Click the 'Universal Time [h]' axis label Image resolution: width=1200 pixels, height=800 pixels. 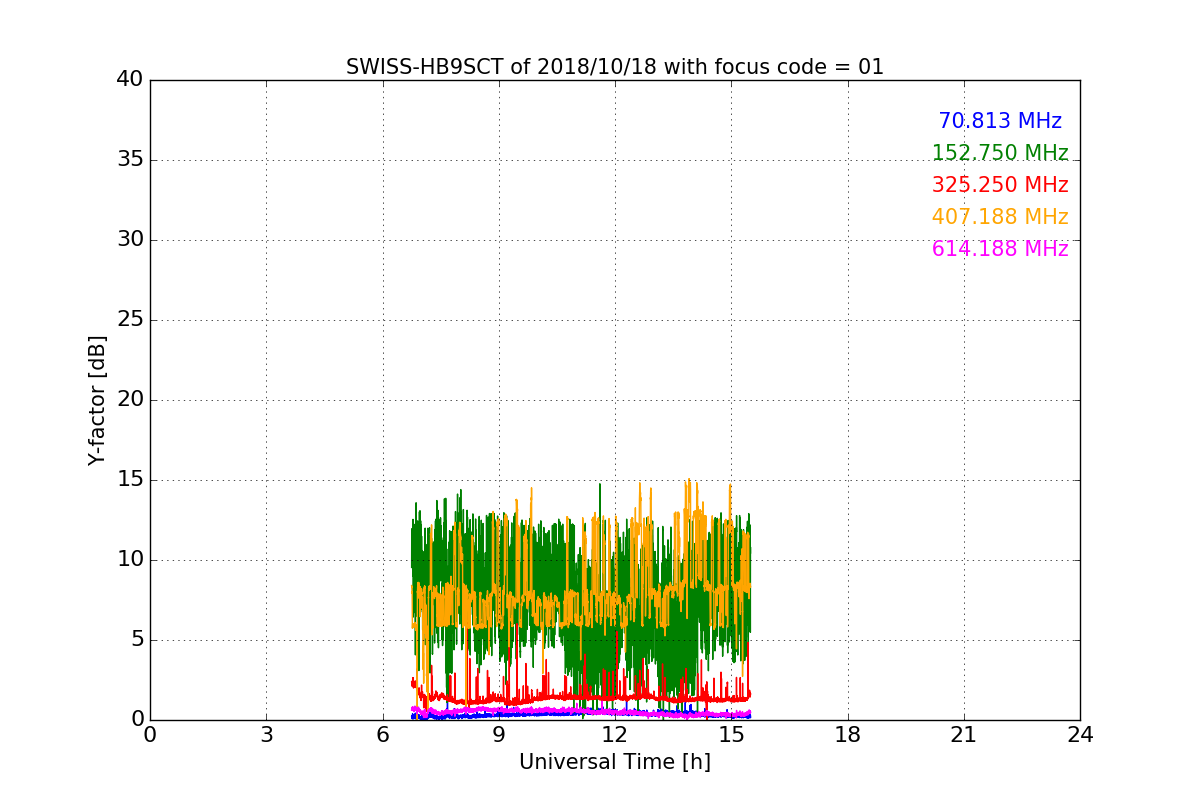(615, 762)
